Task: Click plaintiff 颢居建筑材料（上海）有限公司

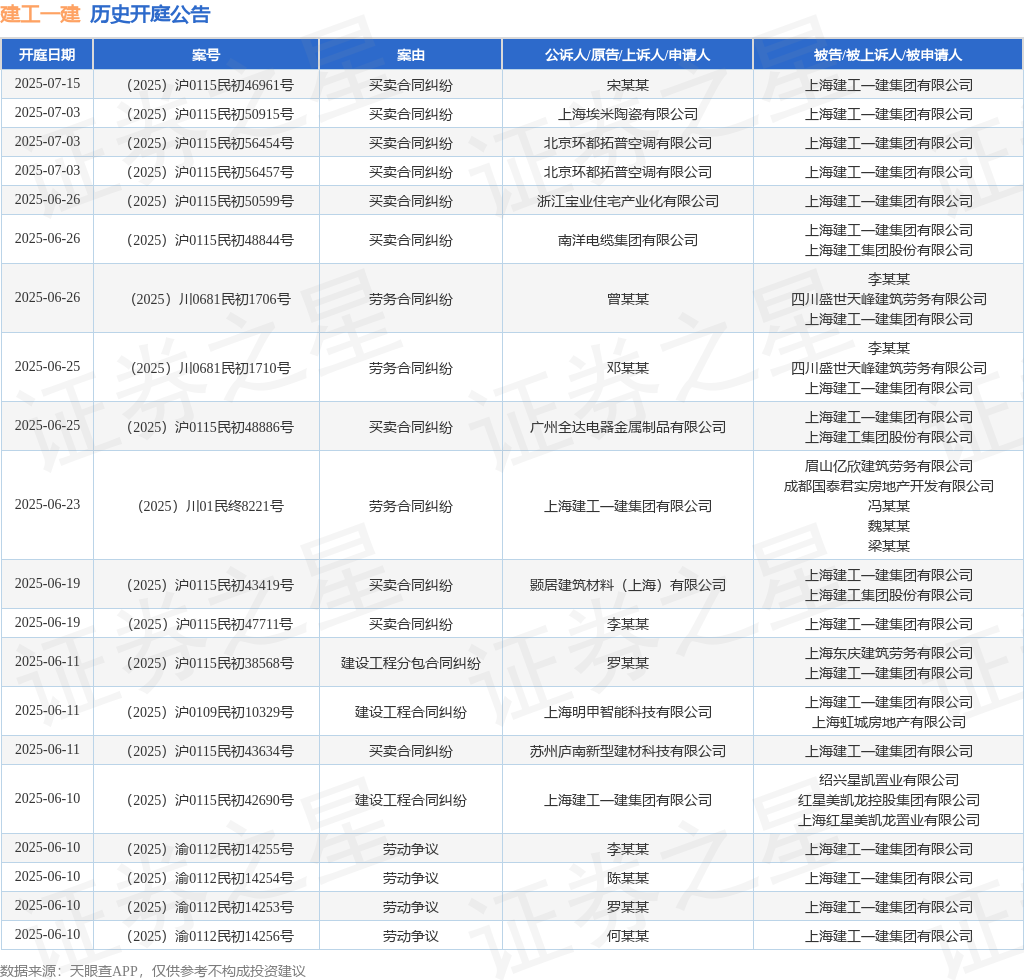Action: point(628,585)
